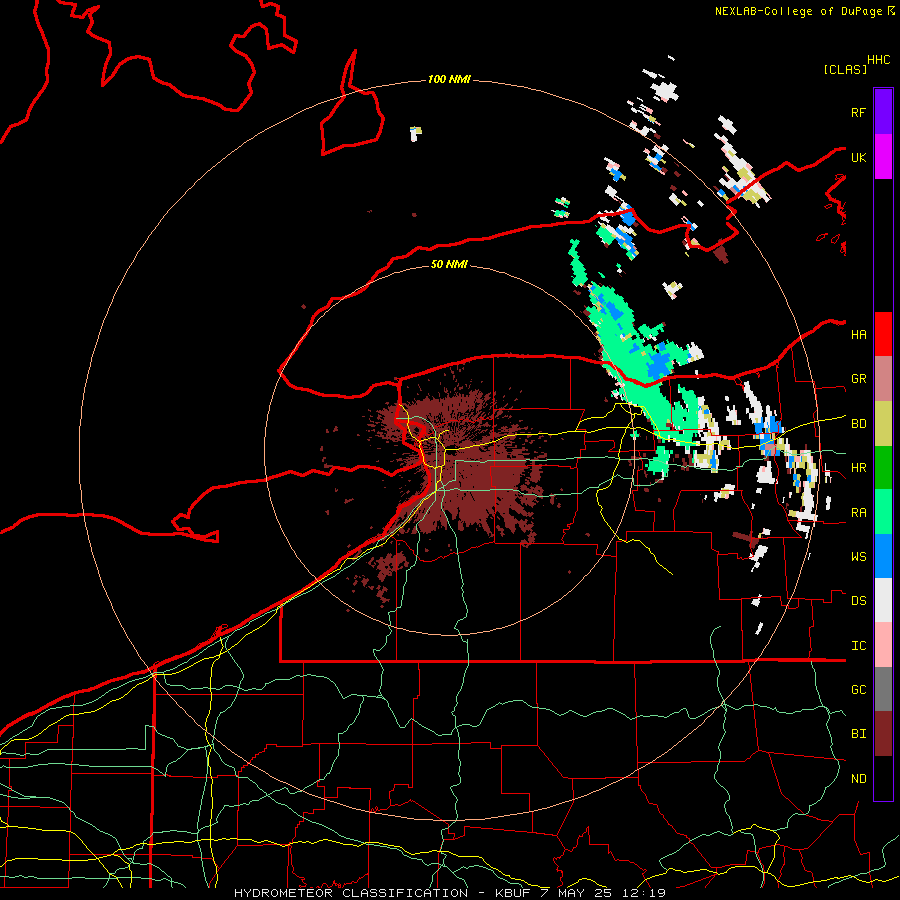Click the KBUF station identifier

(x=513, y=893)
